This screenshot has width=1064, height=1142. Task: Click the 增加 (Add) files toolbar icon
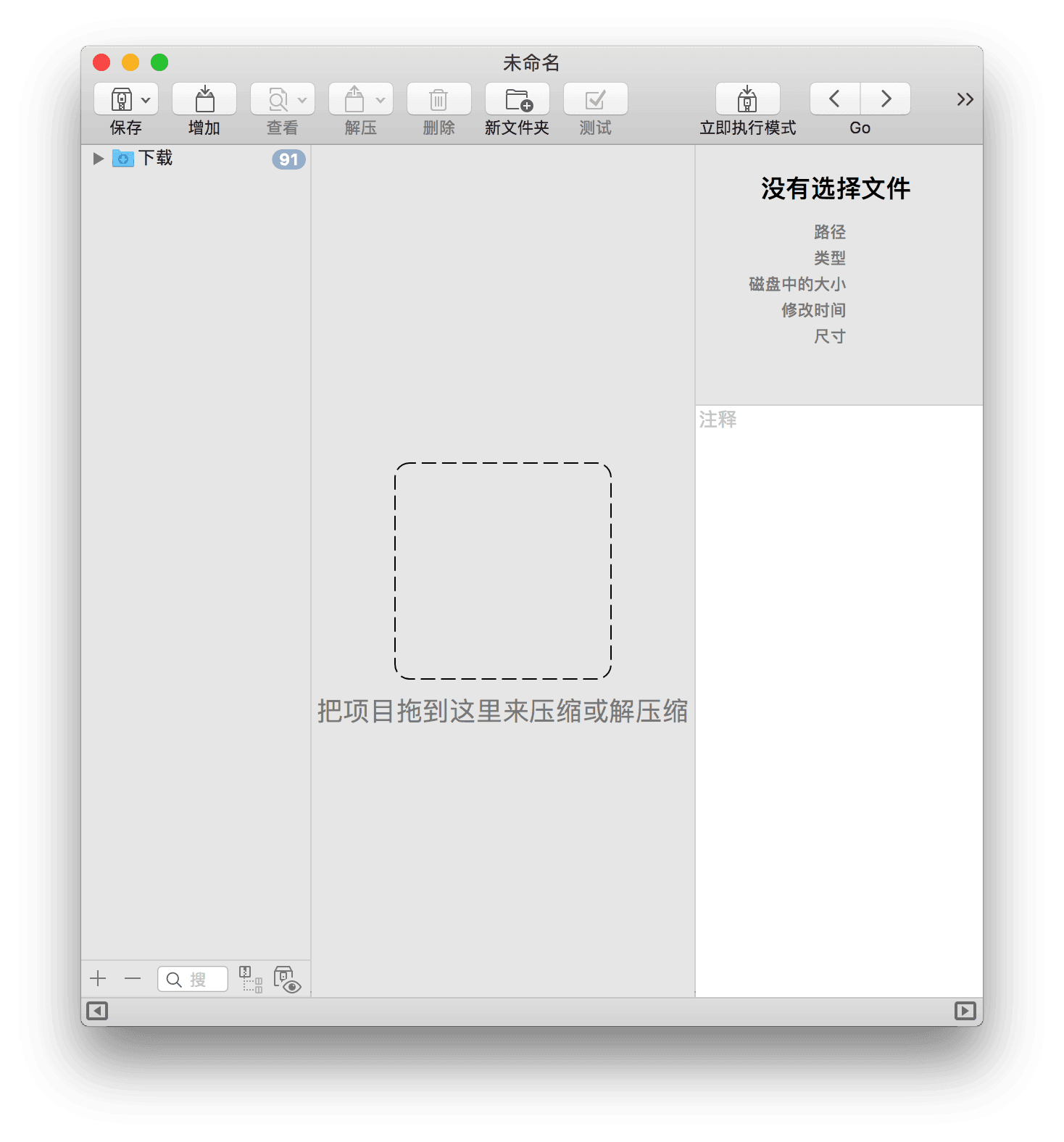[204, 99]
